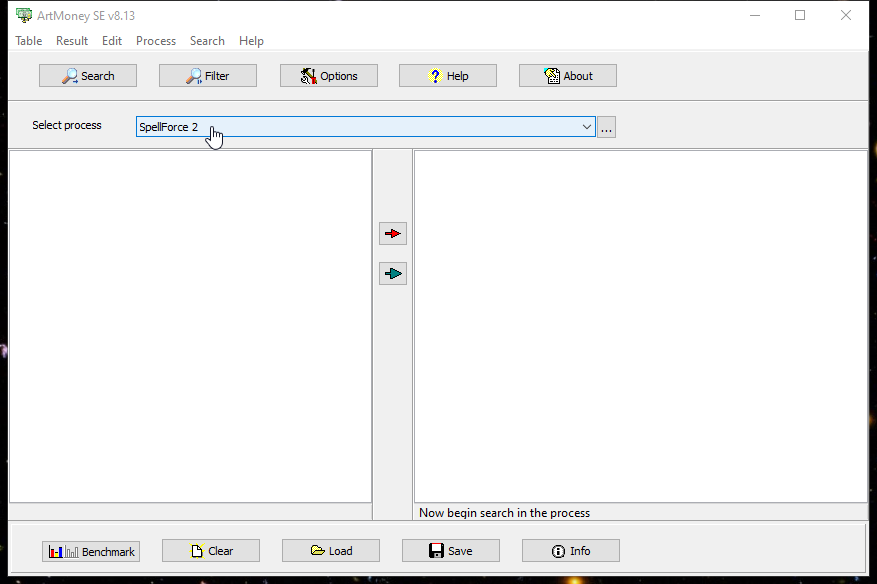
Task: Open the Search menu in menu bar
Action: pyautogui.click(x=207, y=41)
